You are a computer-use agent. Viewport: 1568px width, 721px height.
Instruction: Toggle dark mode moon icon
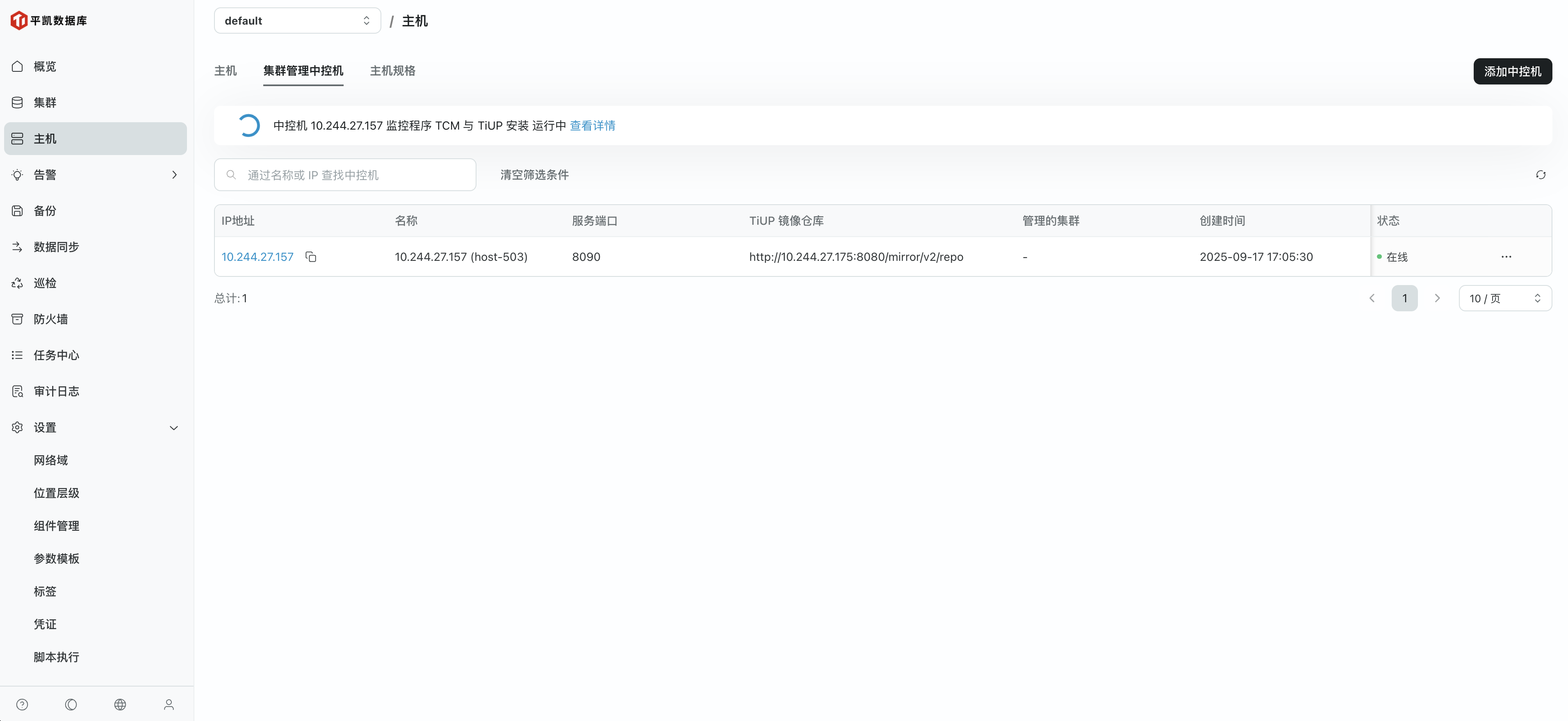click(x=71, y=705)
